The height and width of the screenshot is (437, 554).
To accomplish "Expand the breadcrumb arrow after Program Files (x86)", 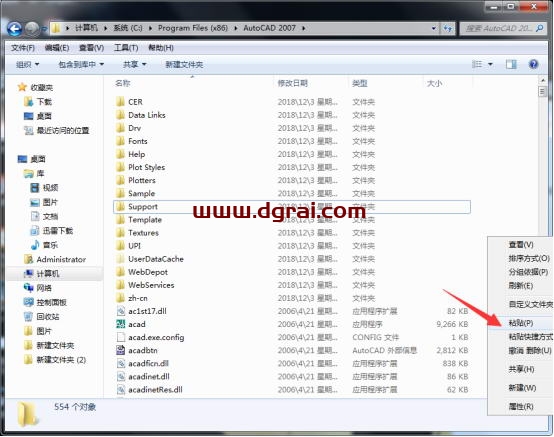I will pos(236,28).
